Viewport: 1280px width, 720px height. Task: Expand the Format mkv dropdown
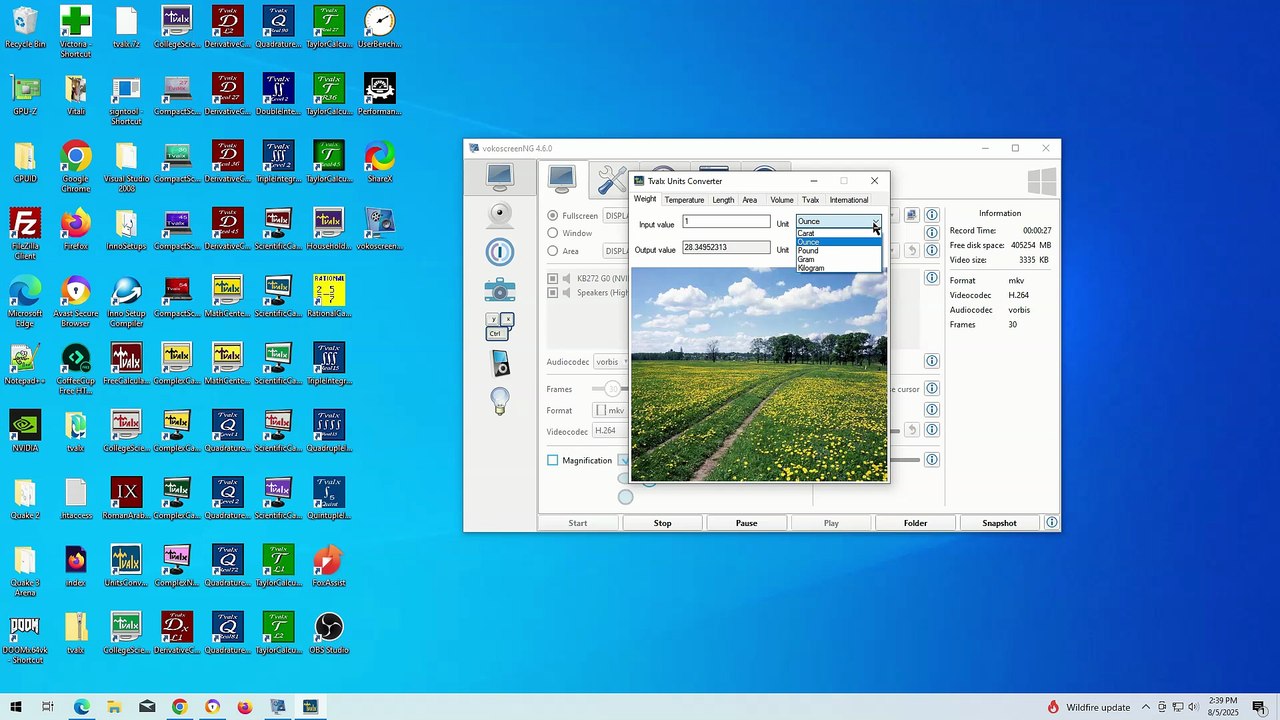pos(611,410)
